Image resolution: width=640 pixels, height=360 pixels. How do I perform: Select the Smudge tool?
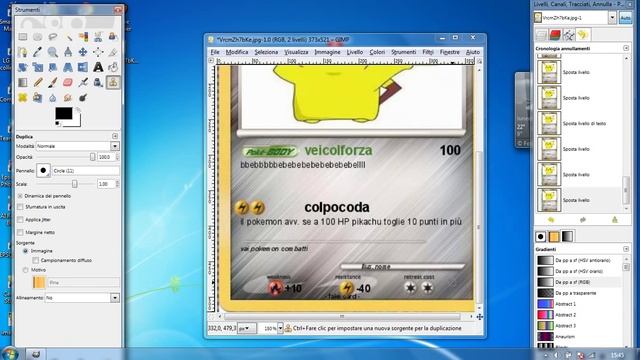pos(68,98)
